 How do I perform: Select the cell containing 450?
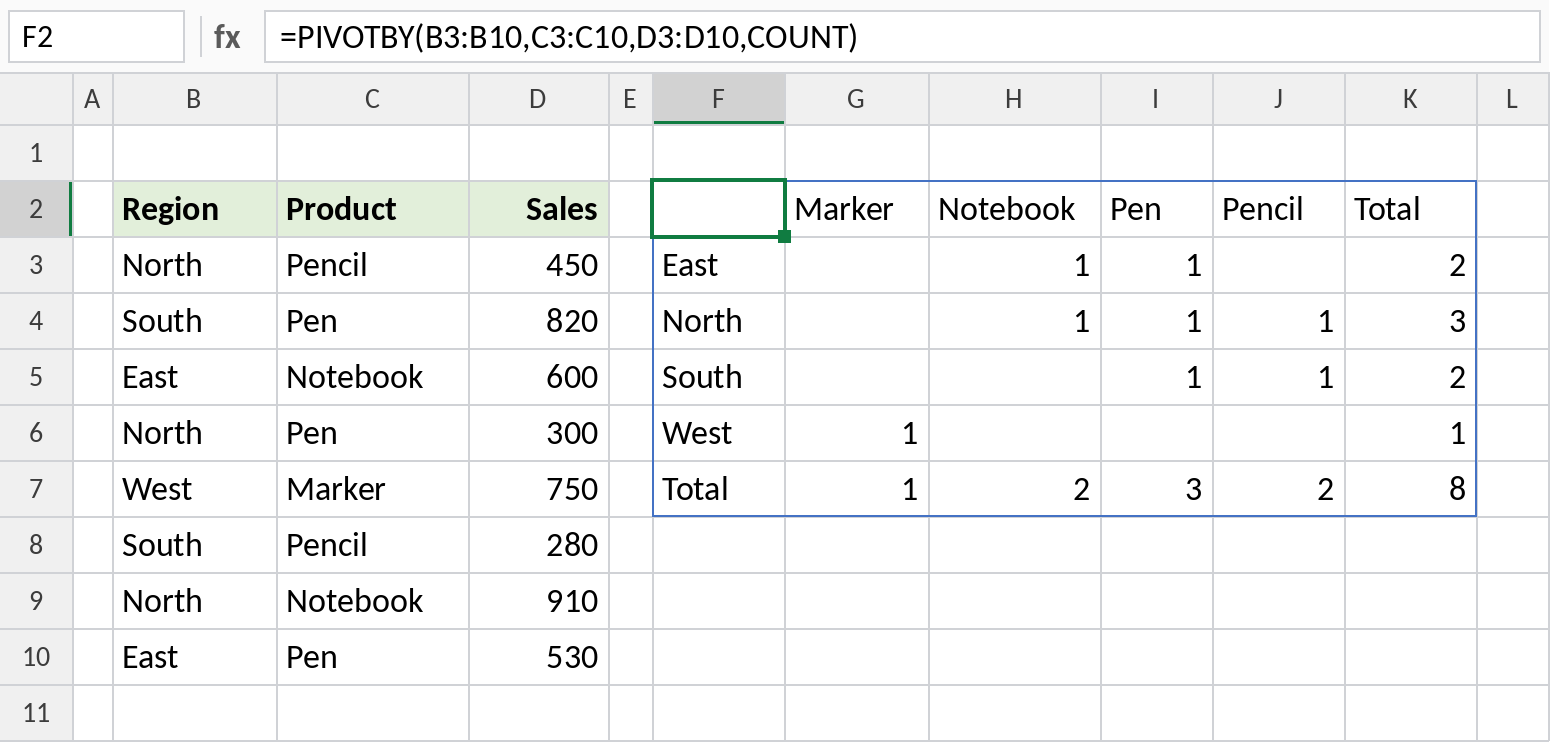(539, 265)
